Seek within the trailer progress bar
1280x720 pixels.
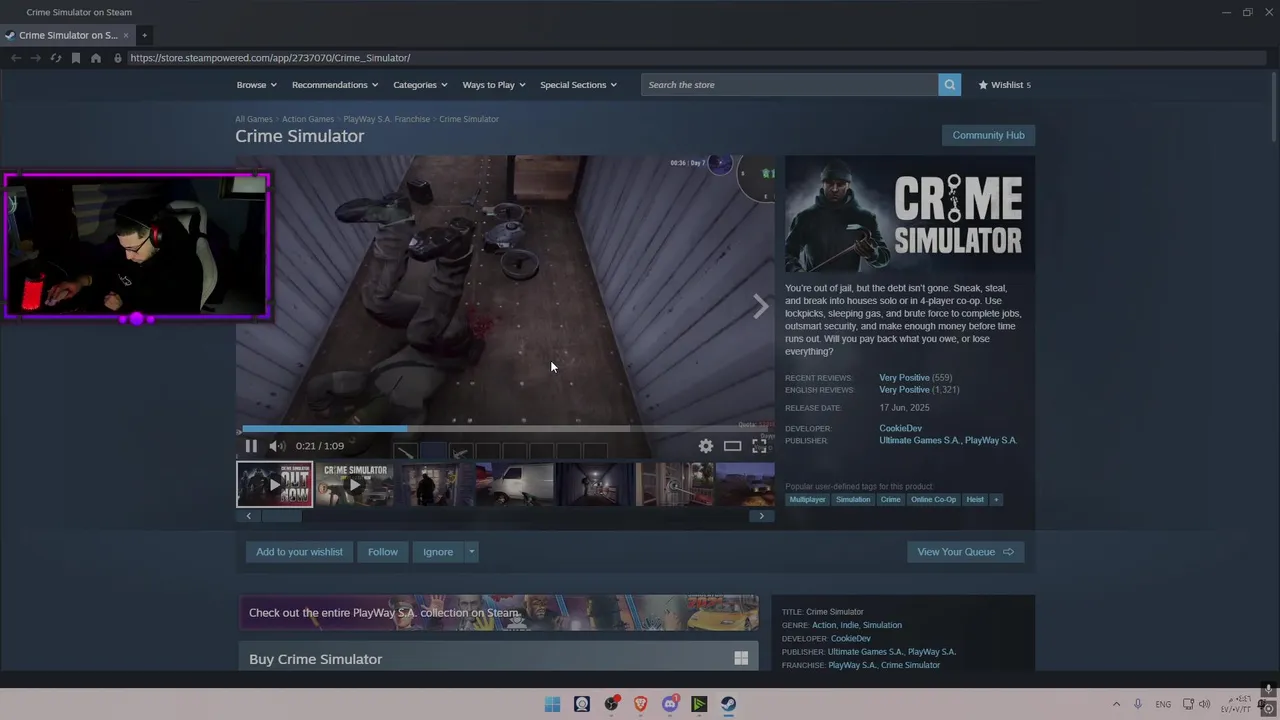(505, 428)
